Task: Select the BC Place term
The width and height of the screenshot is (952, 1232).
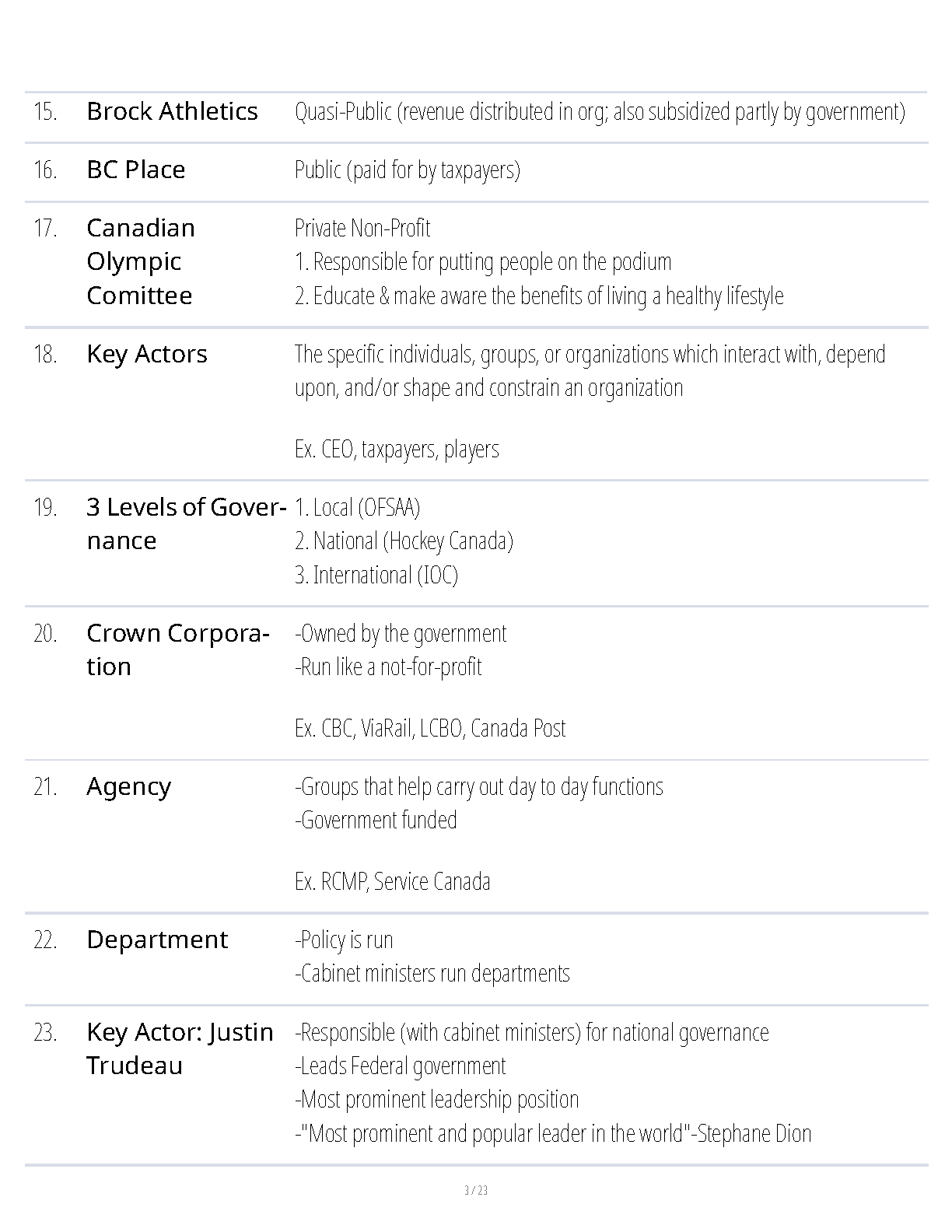Action: coord(136,170)
